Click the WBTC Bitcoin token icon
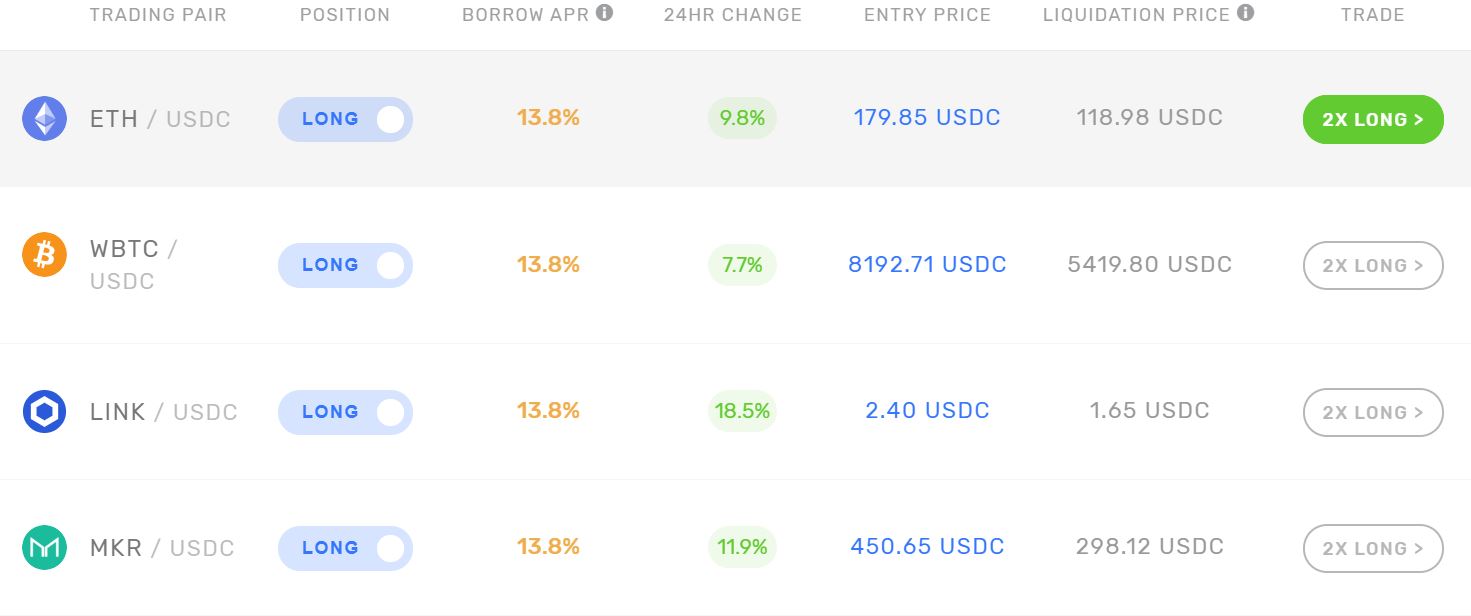This screenshot has height=616, width=1471. pos(44,255)
